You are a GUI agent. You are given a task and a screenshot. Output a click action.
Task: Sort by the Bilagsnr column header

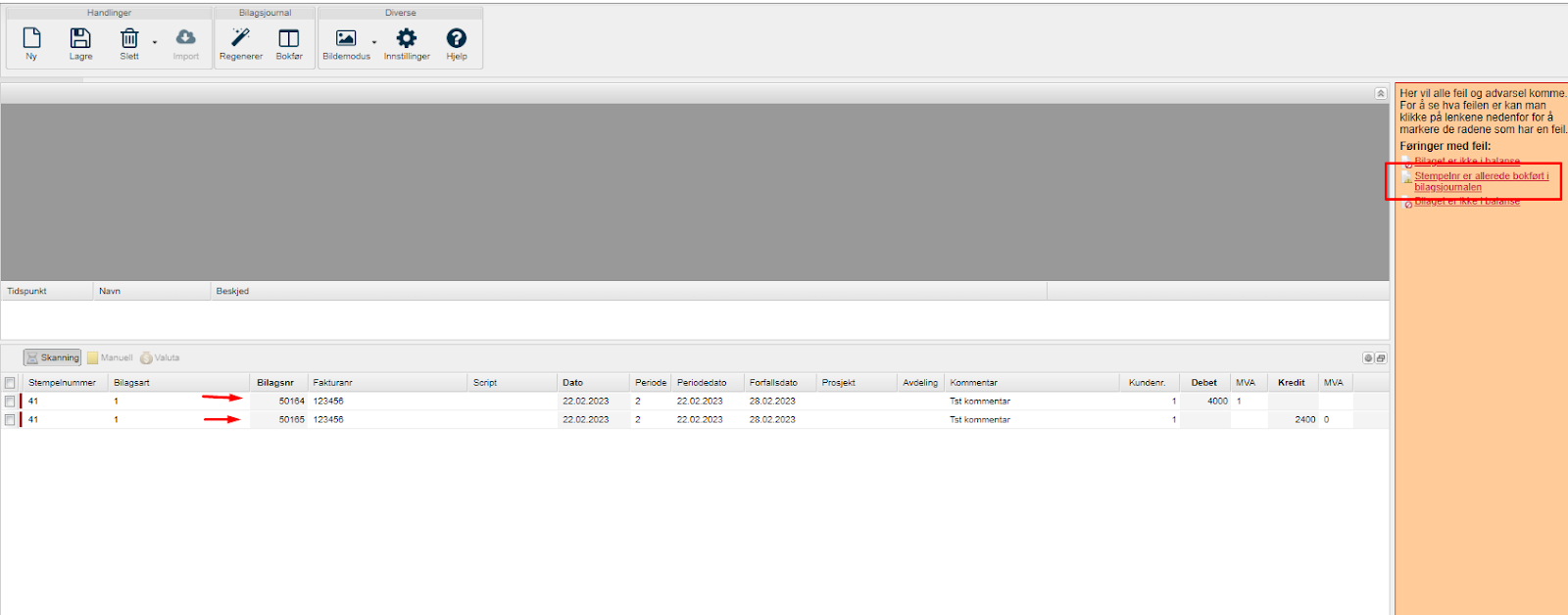275,383
